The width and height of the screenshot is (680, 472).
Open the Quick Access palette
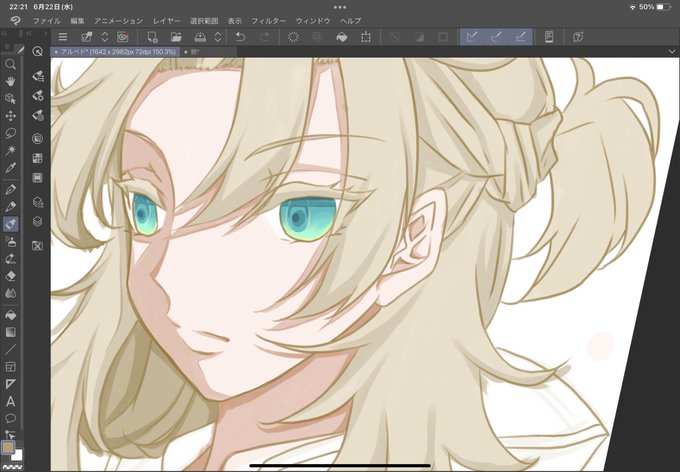[x=38, y=52]
